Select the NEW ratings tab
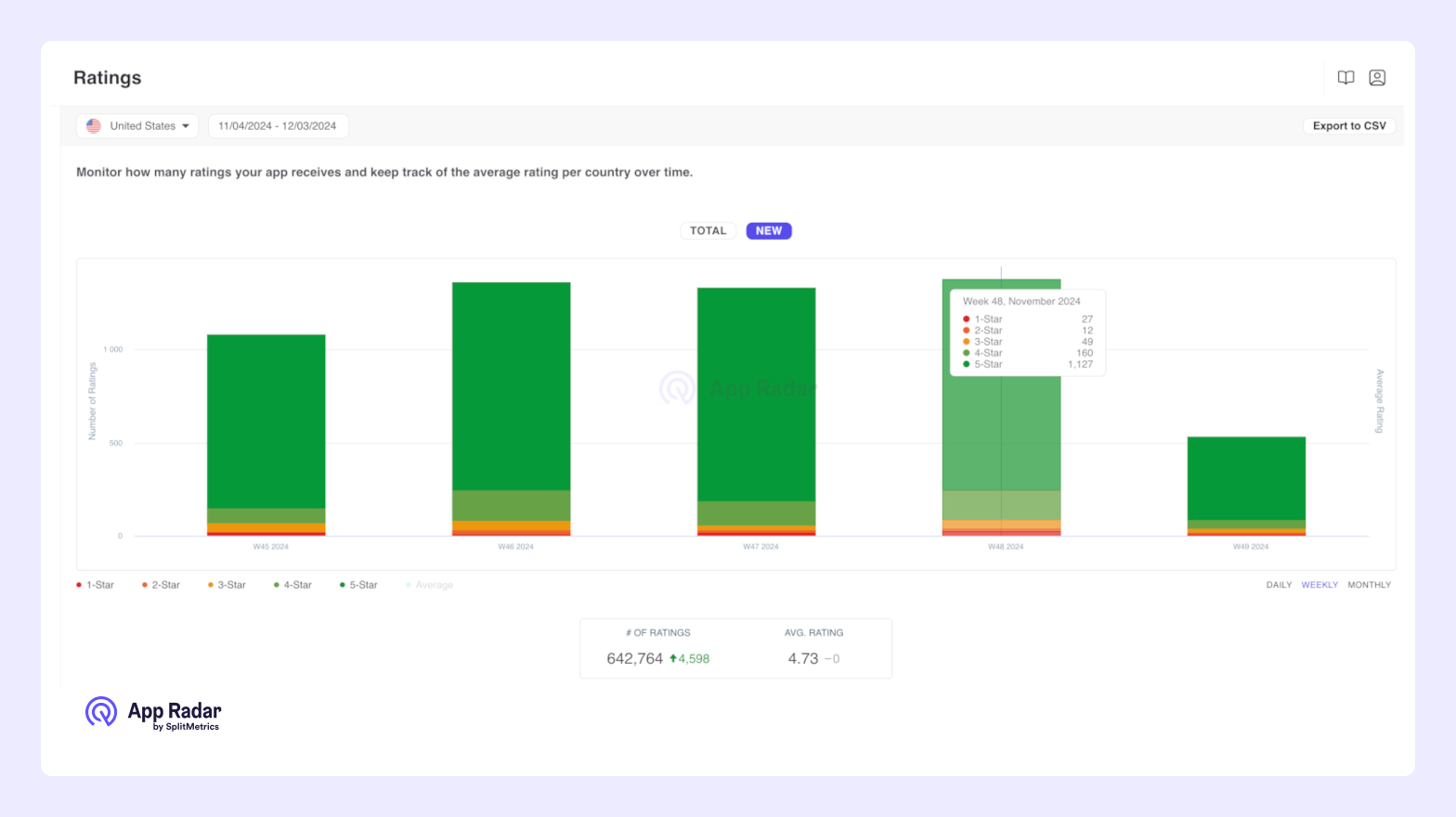The width and height of the screenshot is (1456, 817). [769, 231]
